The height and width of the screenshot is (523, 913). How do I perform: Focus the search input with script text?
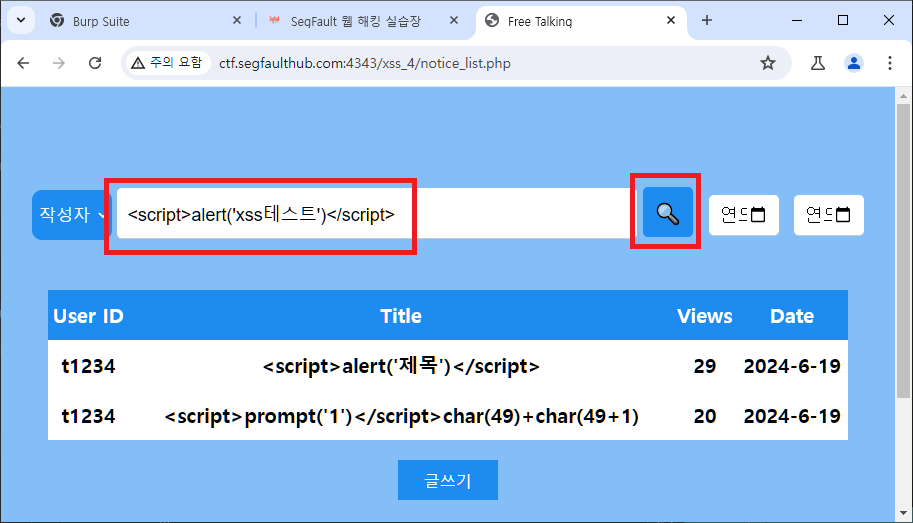(376, 213)
